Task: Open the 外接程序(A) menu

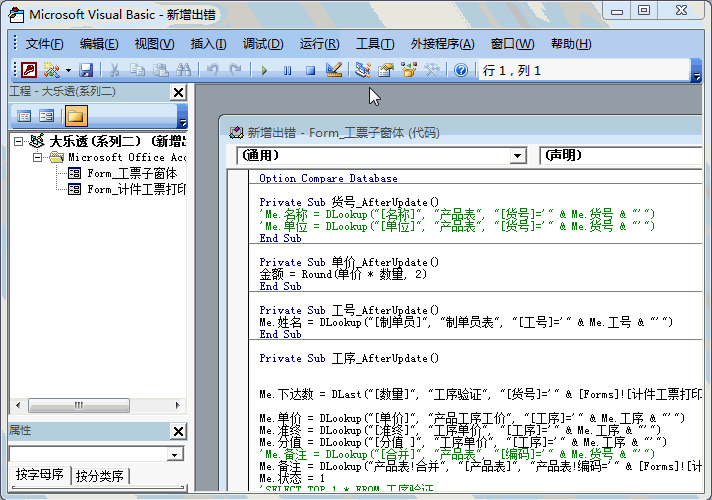Action: click(442, 44)
